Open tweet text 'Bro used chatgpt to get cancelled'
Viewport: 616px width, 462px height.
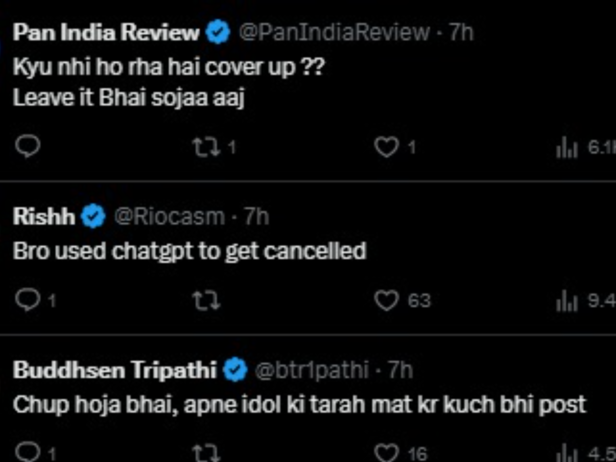(189, 251)
